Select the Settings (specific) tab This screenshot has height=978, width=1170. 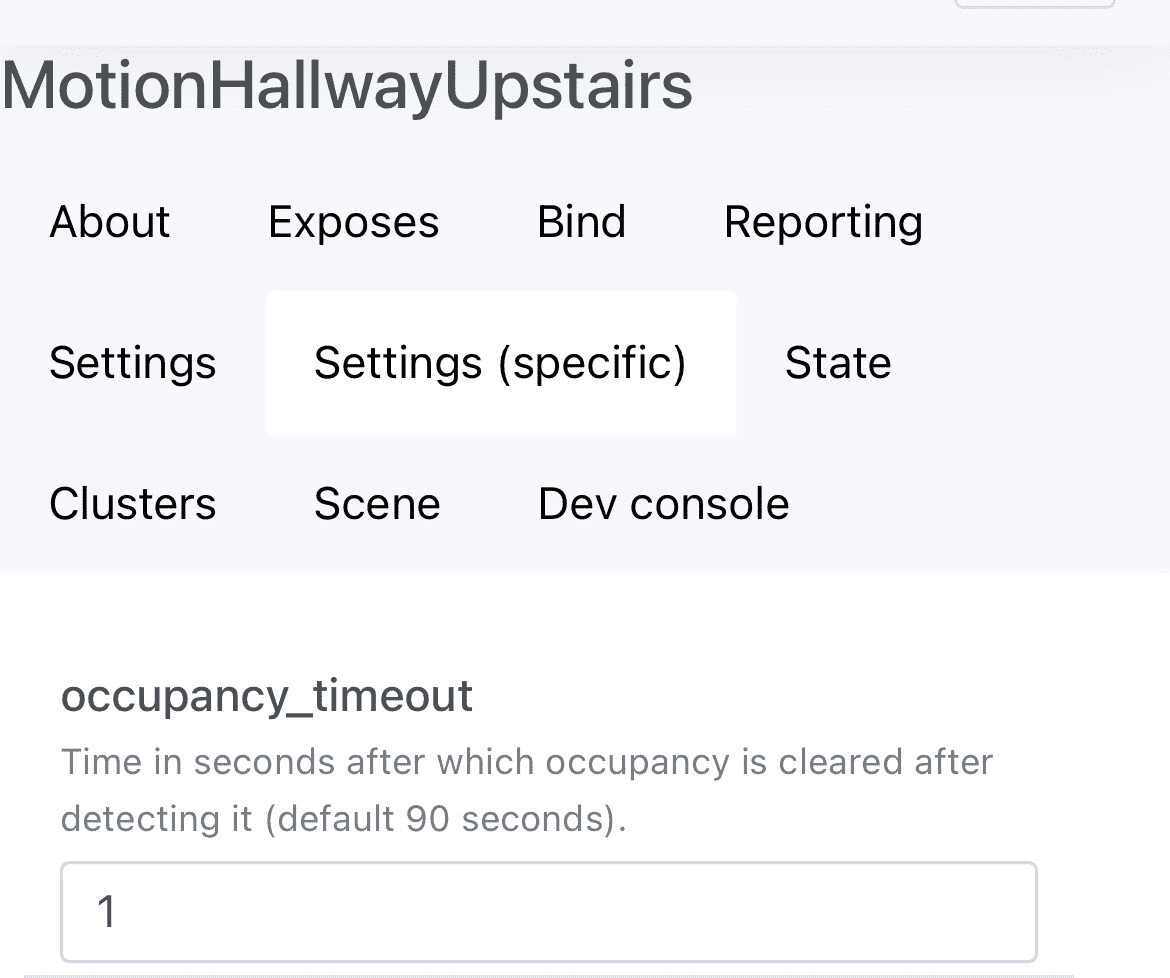pos(500,363)
